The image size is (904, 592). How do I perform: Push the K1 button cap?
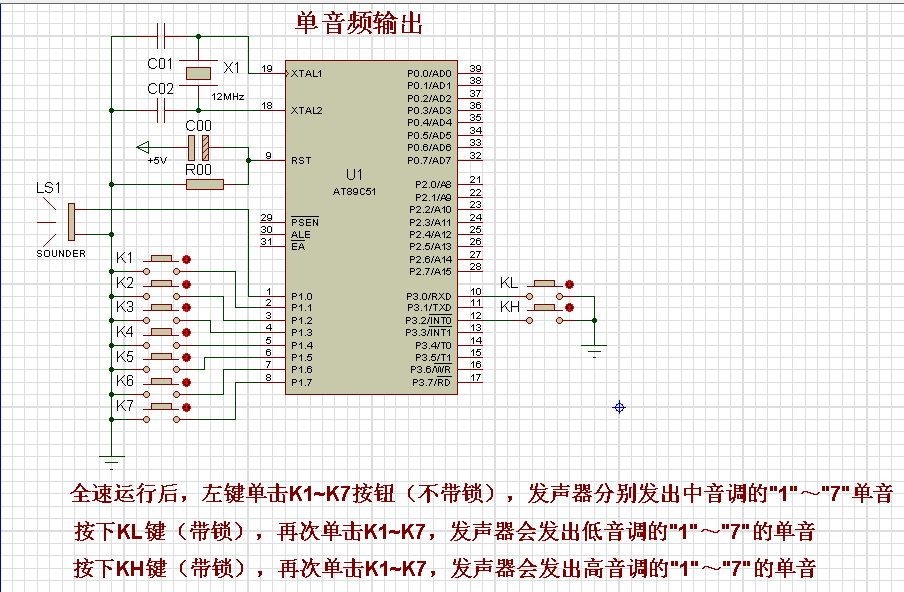161,258
